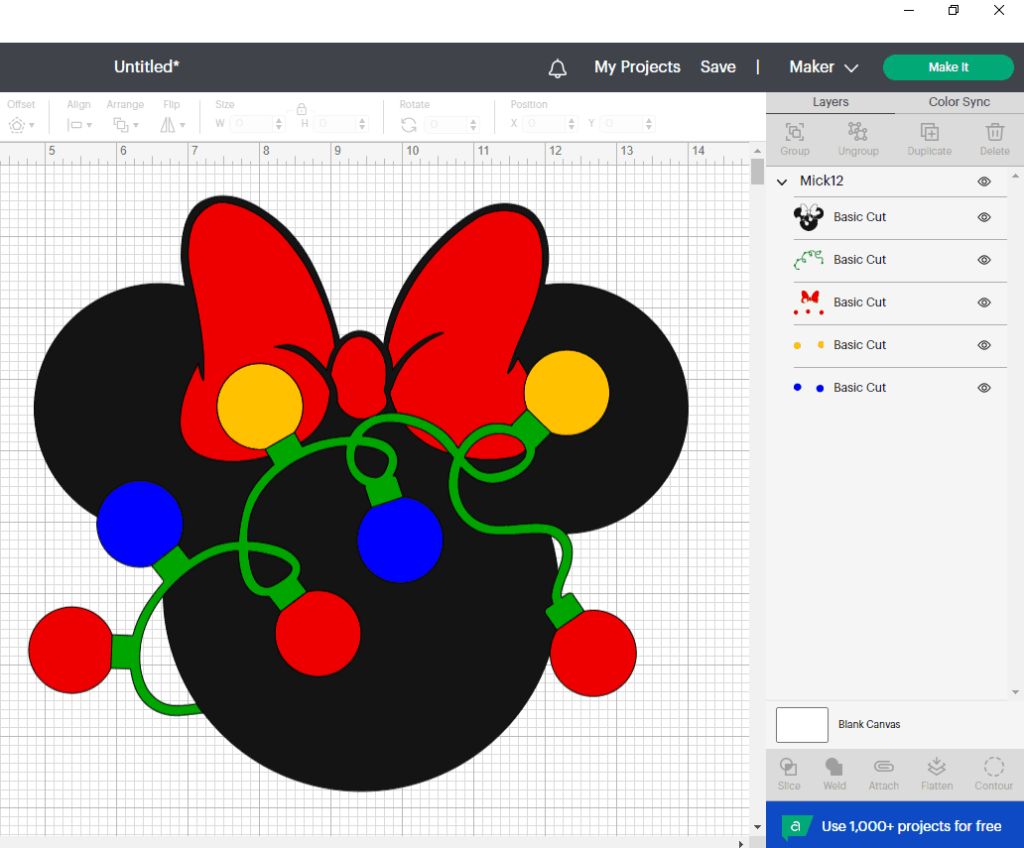Click the Duplicate layer icon
Screen dimensions: 1024x848
pos(929,133)
